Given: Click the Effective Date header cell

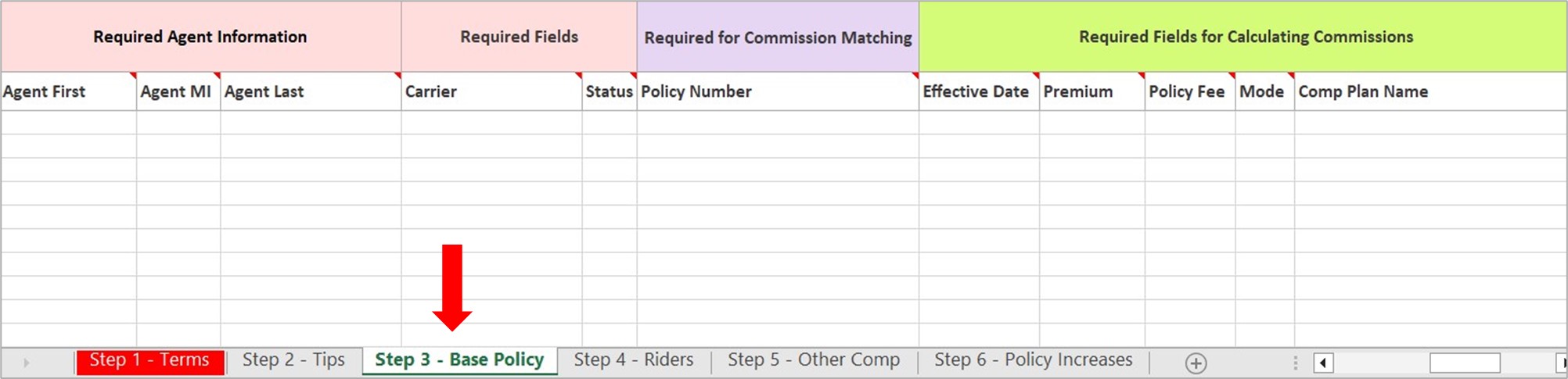Looking at the screenshot, I should tap(978, 91).
